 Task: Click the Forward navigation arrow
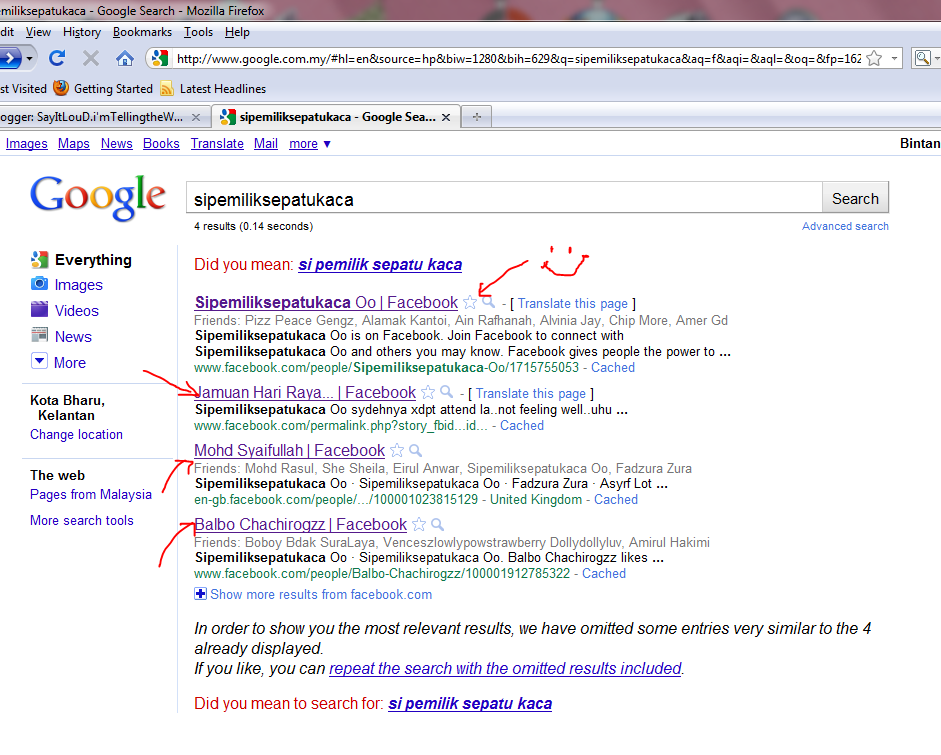10,58
